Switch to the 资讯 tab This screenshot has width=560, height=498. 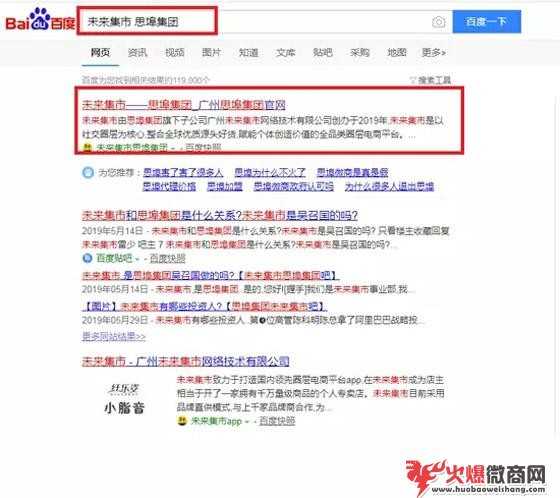point(138,53)
